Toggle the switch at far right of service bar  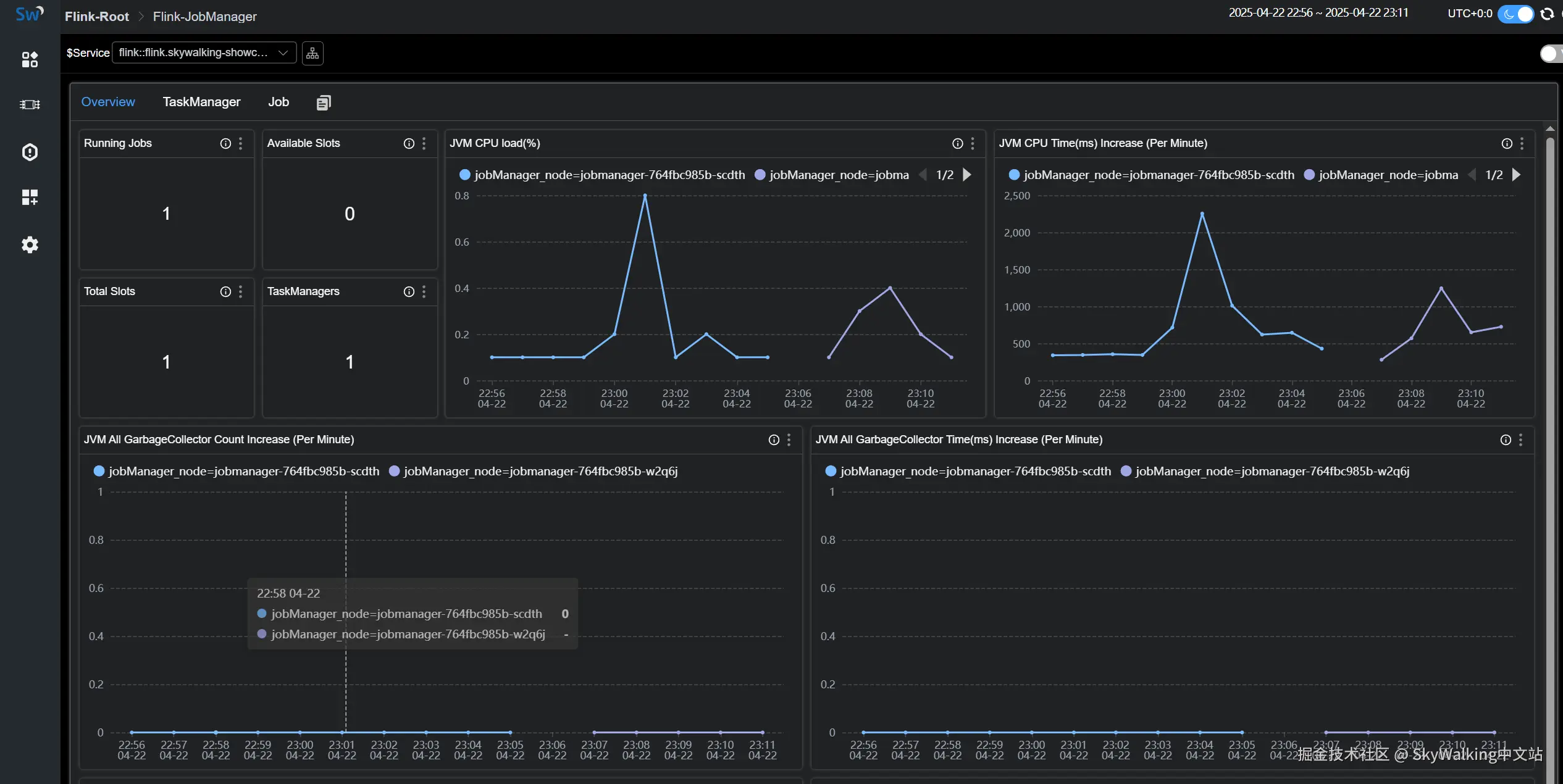coord(1551,54)
